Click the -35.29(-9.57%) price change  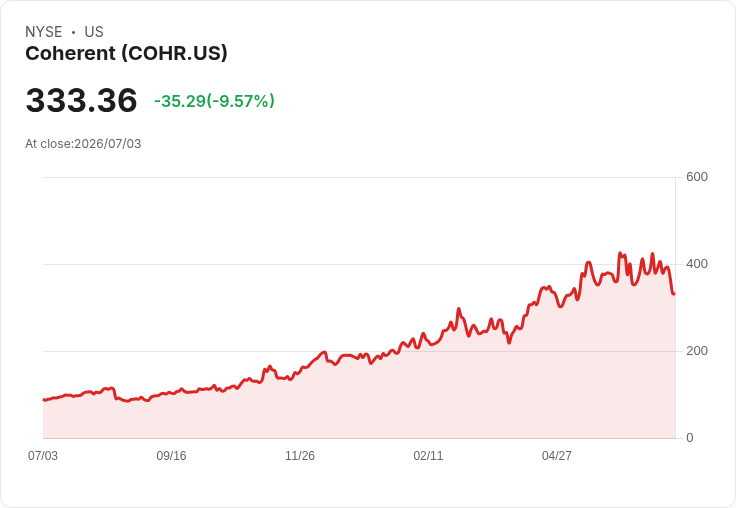click(215, 101)
